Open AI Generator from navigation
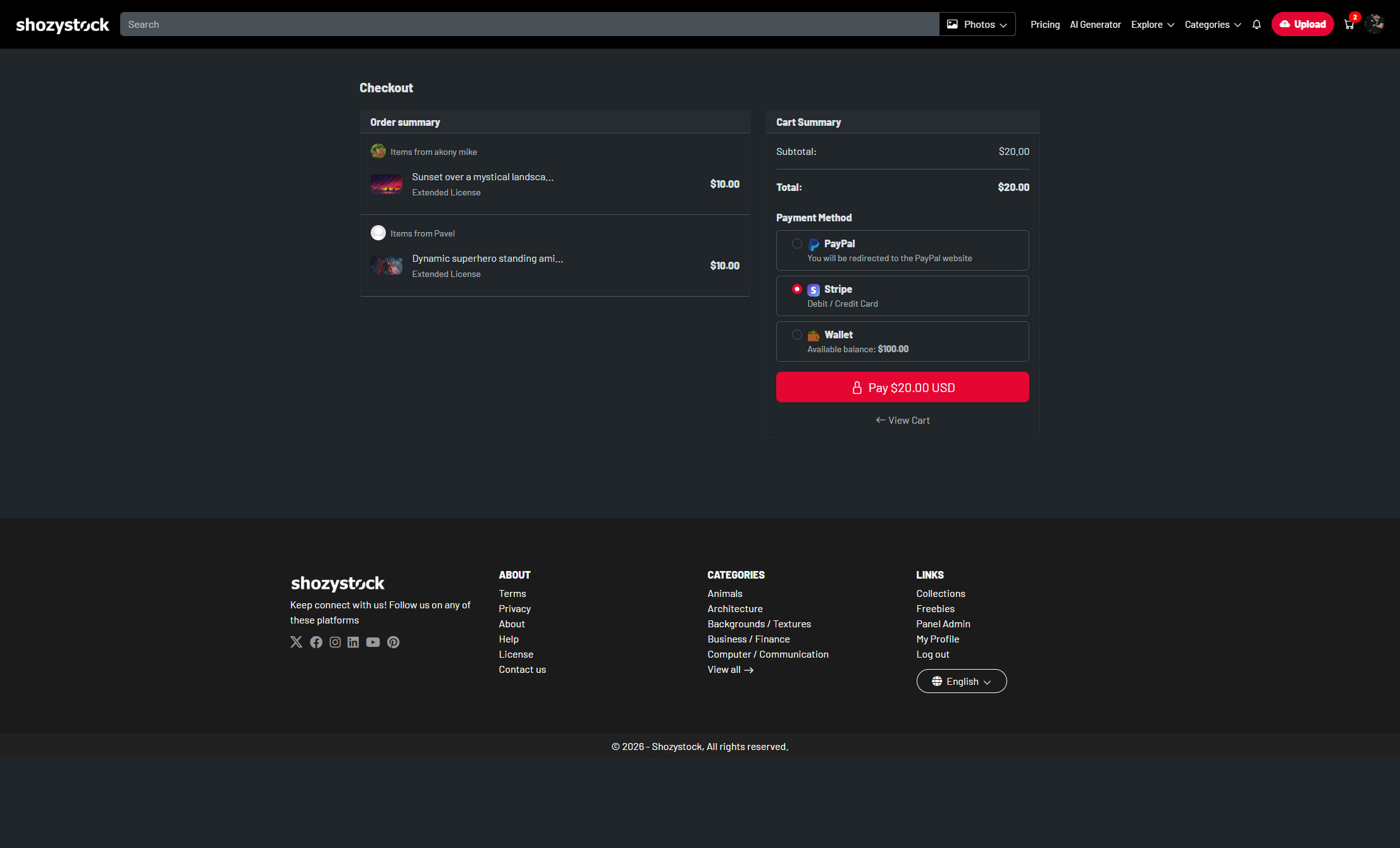 [x=1095, y=25]
